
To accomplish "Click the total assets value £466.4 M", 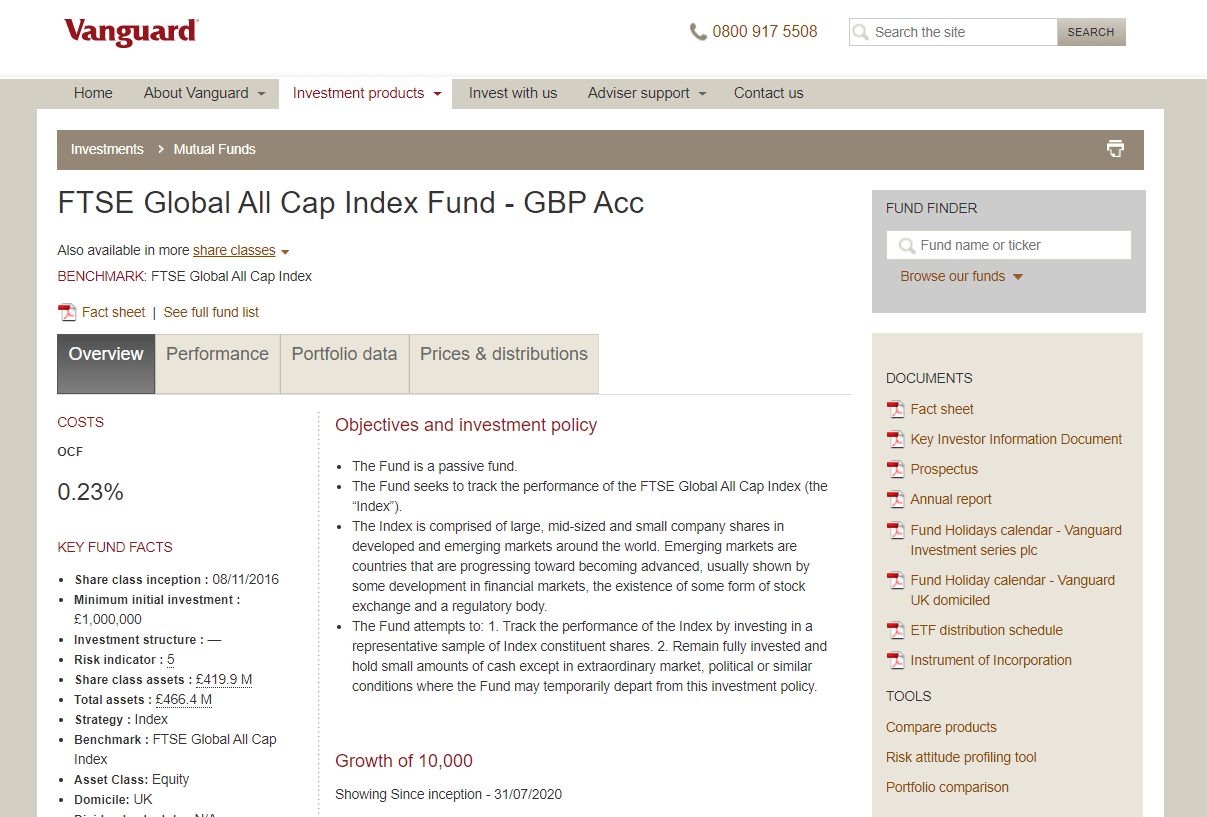I will (x=184, y=700).
